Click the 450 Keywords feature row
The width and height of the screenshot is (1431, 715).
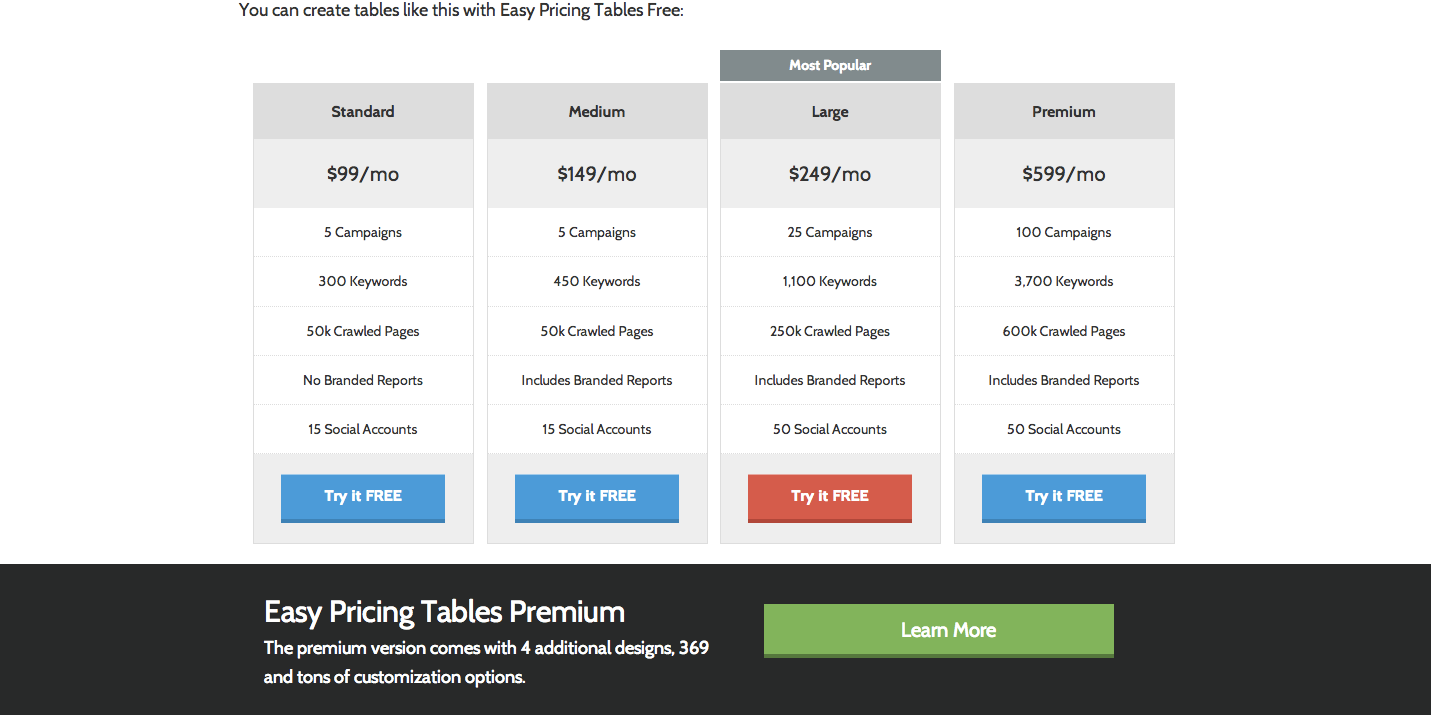coord(597,281)
